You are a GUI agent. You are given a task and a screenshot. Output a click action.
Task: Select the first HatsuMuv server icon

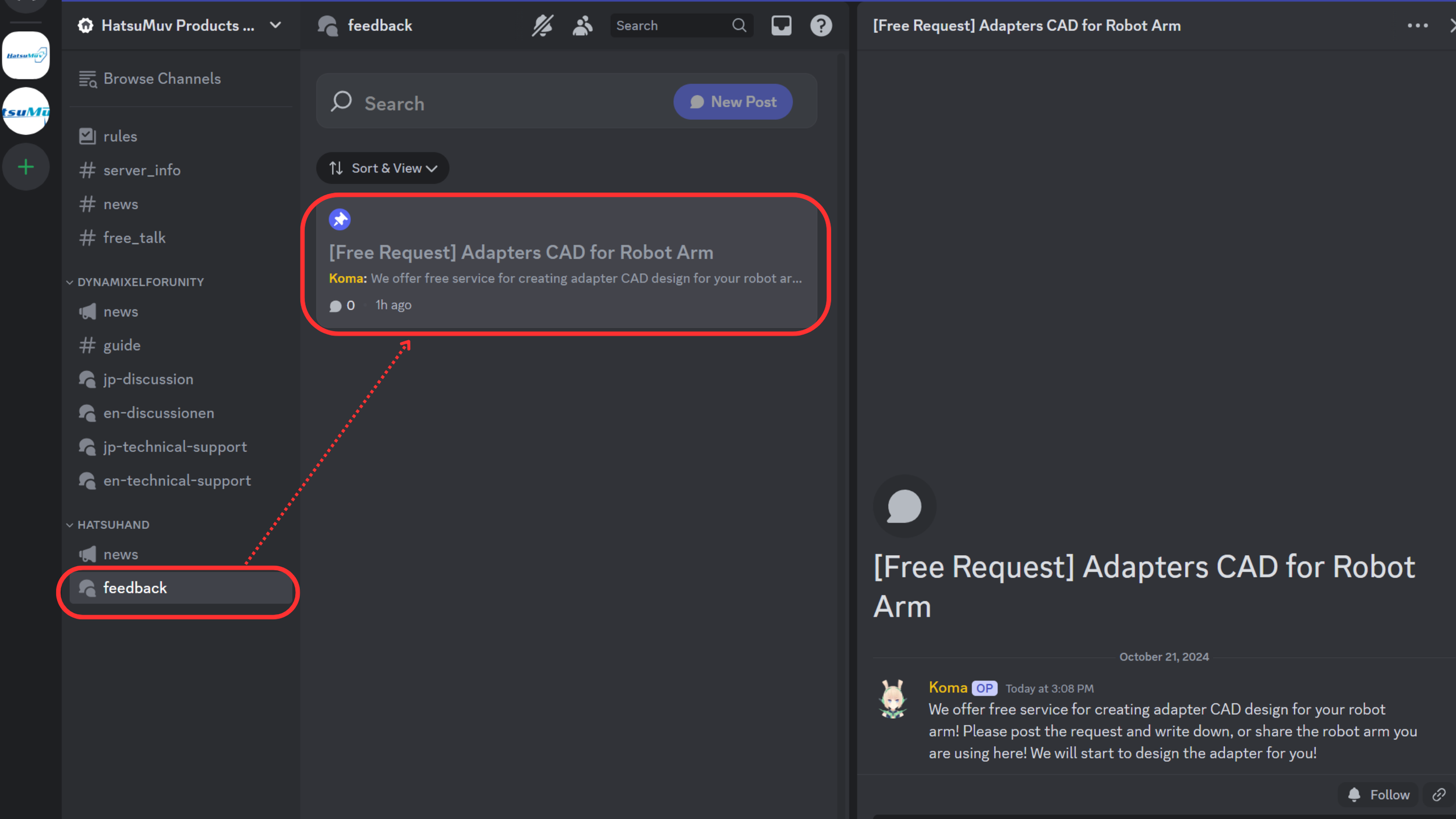point(26,55)
